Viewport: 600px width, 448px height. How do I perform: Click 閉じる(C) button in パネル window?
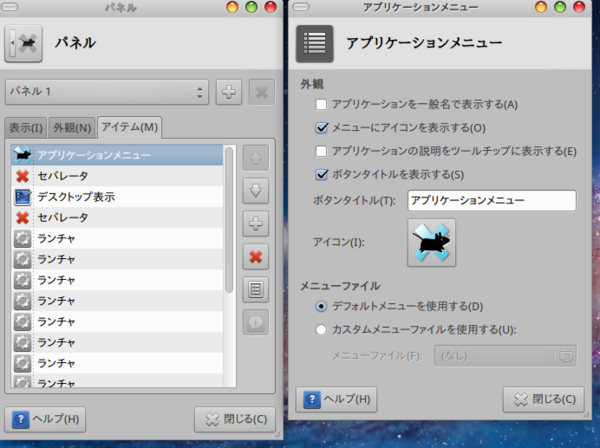click(235, 419)
